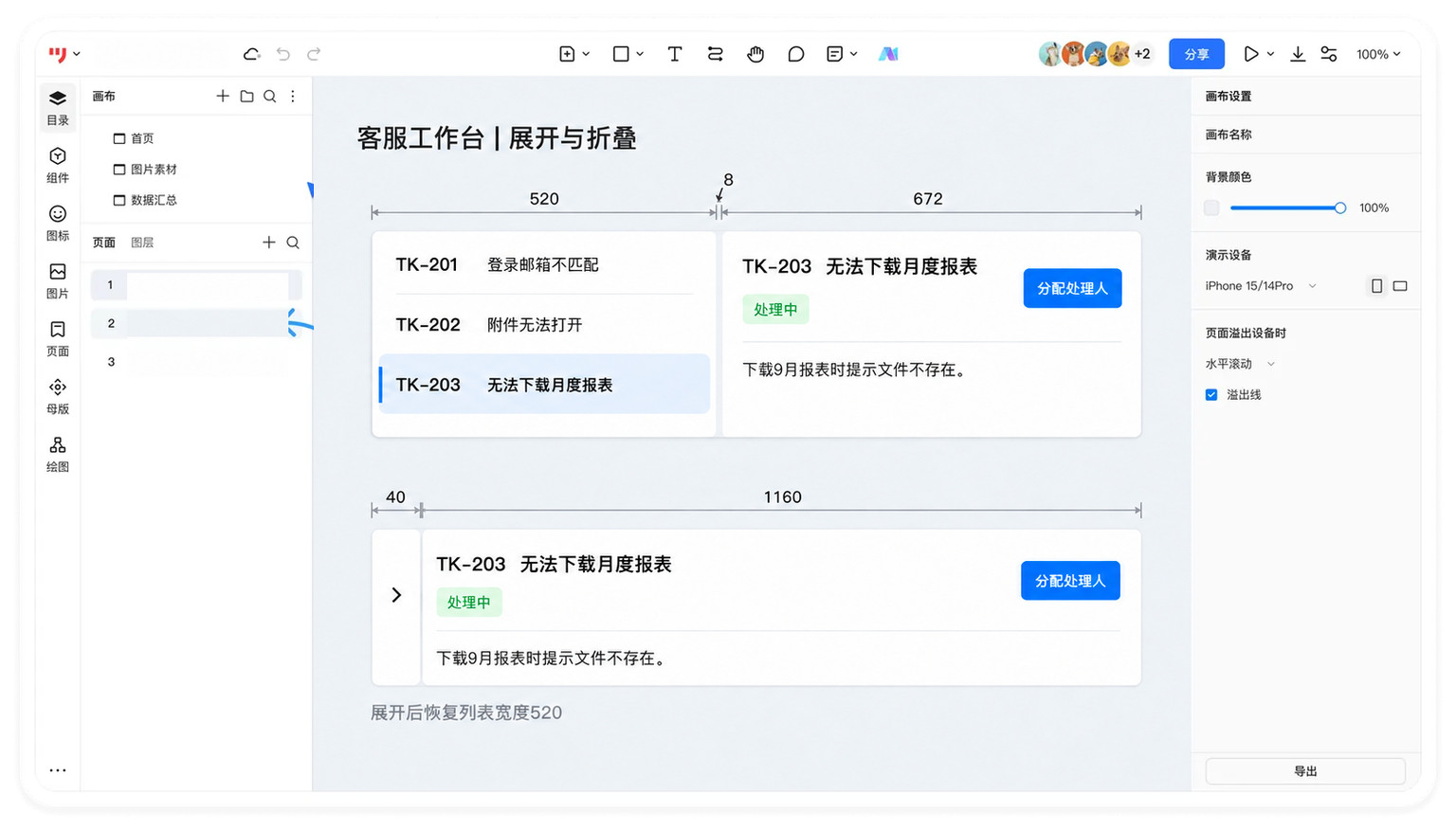
Task: Open the 母版 masters panel
Action: point(58,396)
